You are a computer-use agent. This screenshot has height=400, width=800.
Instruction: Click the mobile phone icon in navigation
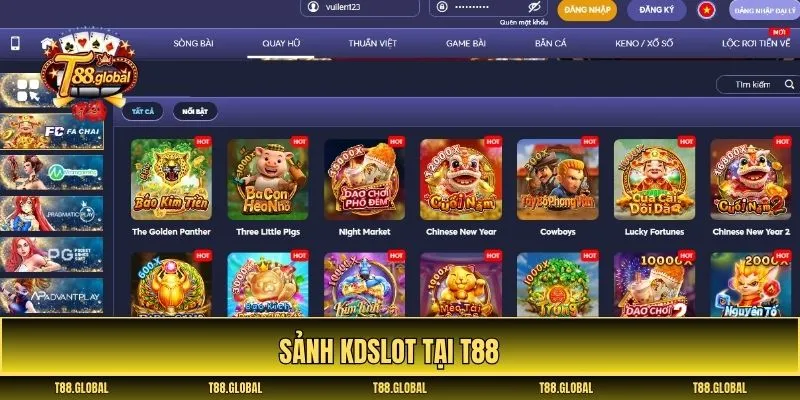pyautogui.click(x=15, y=43)
